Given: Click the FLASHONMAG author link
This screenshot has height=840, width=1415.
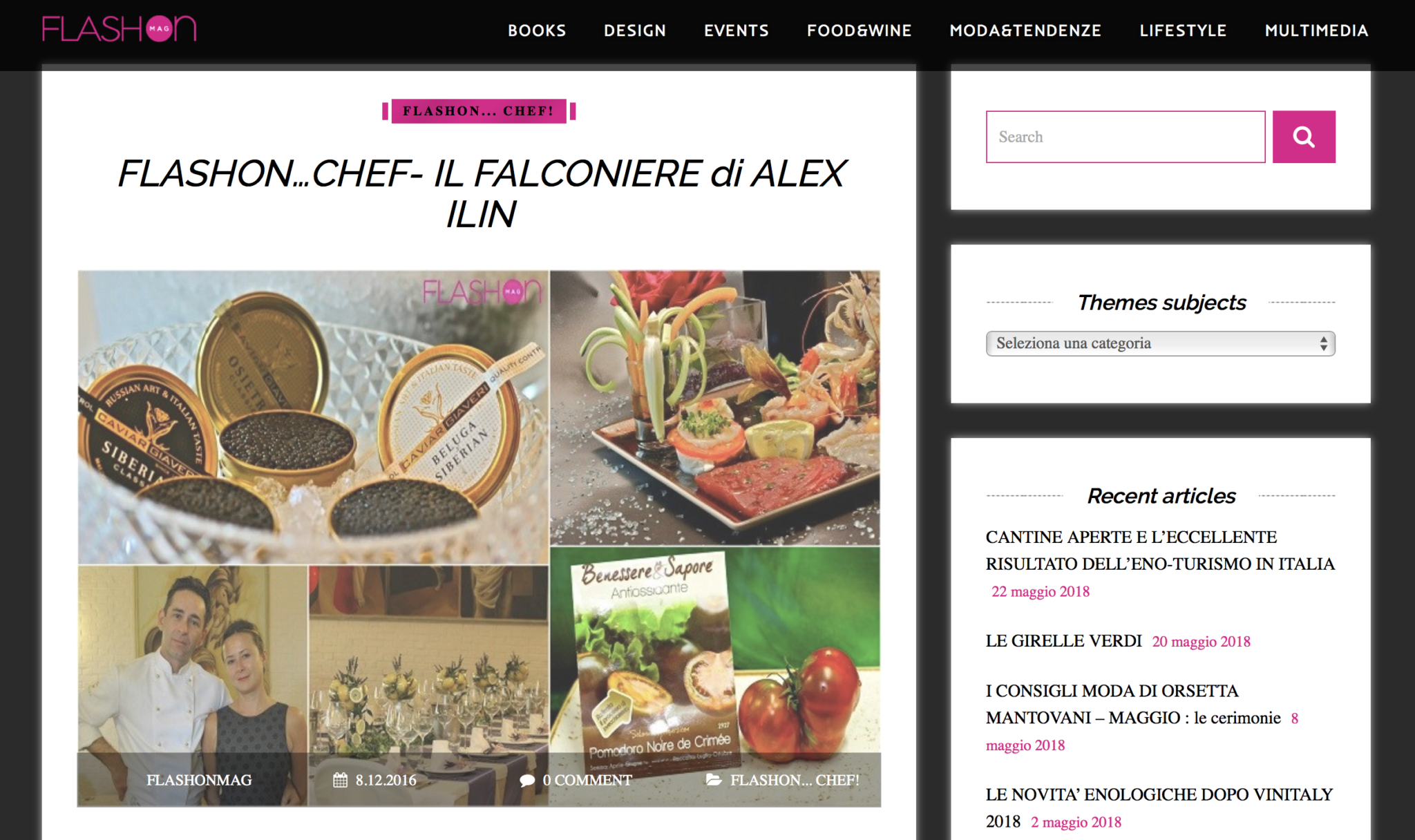Looking at the screenshot, I should pos(199,780).
